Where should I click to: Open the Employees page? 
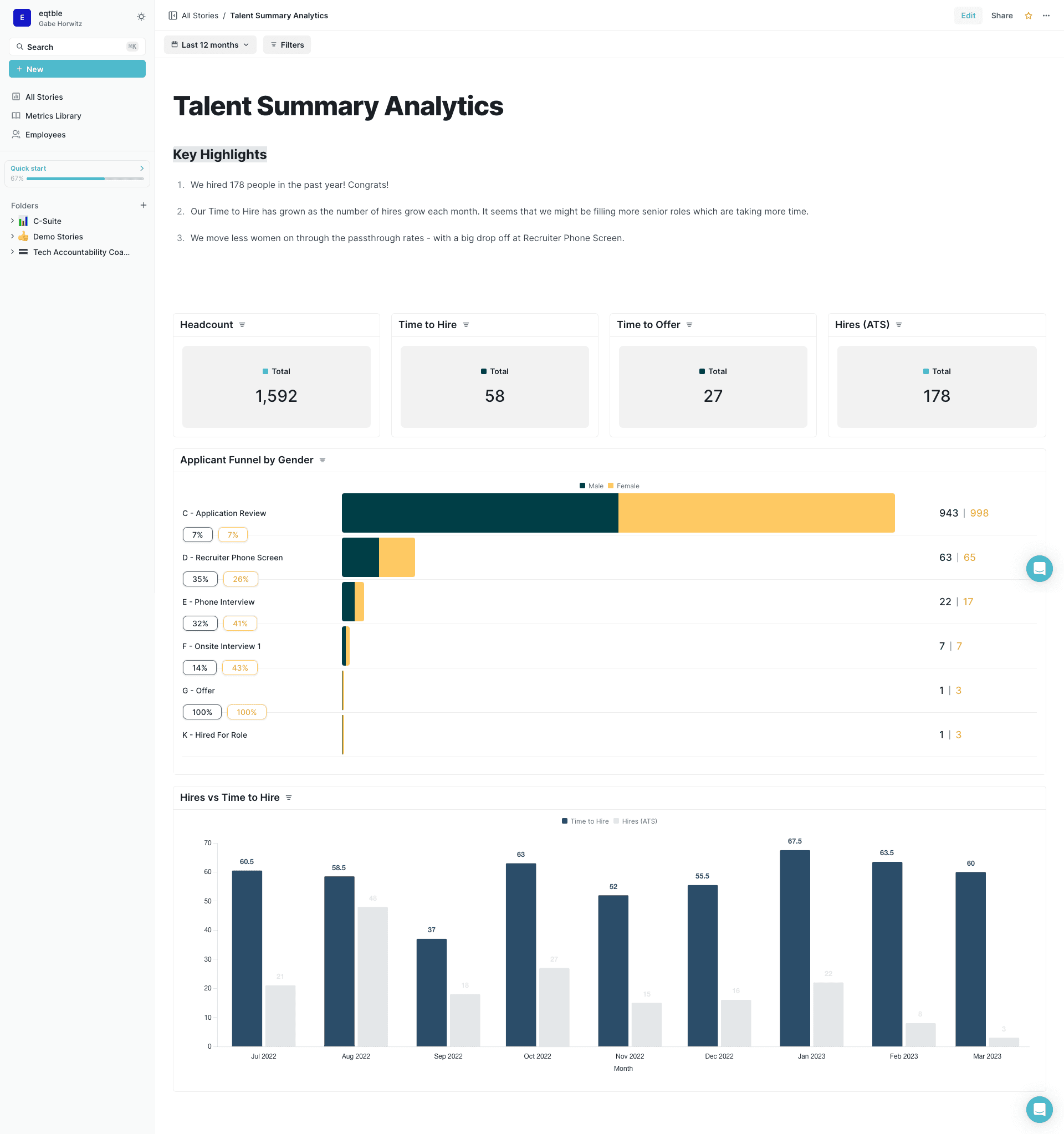[45, 135]
